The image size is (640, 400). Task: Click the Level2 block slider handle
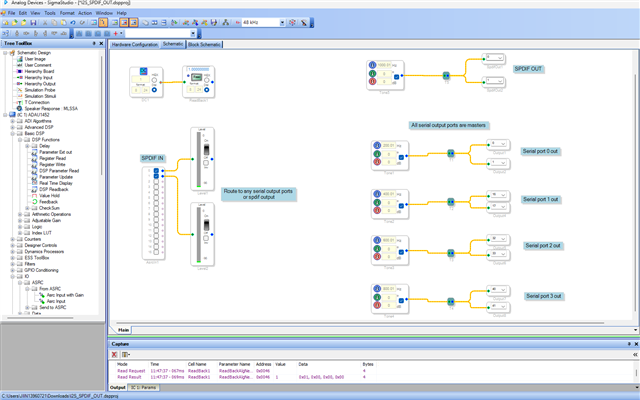click(206, 225)
